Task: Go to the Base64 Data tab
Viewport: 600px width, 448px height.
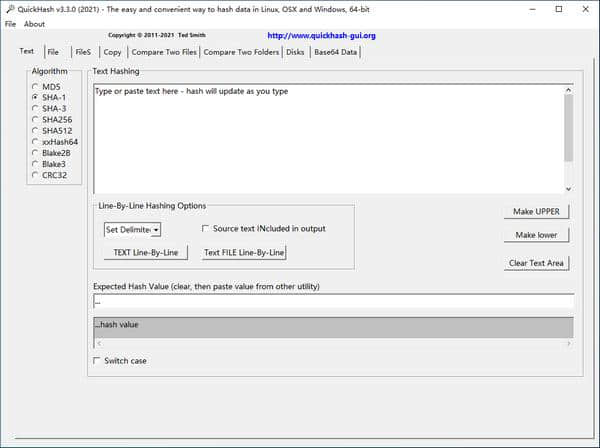Action: 335,52
